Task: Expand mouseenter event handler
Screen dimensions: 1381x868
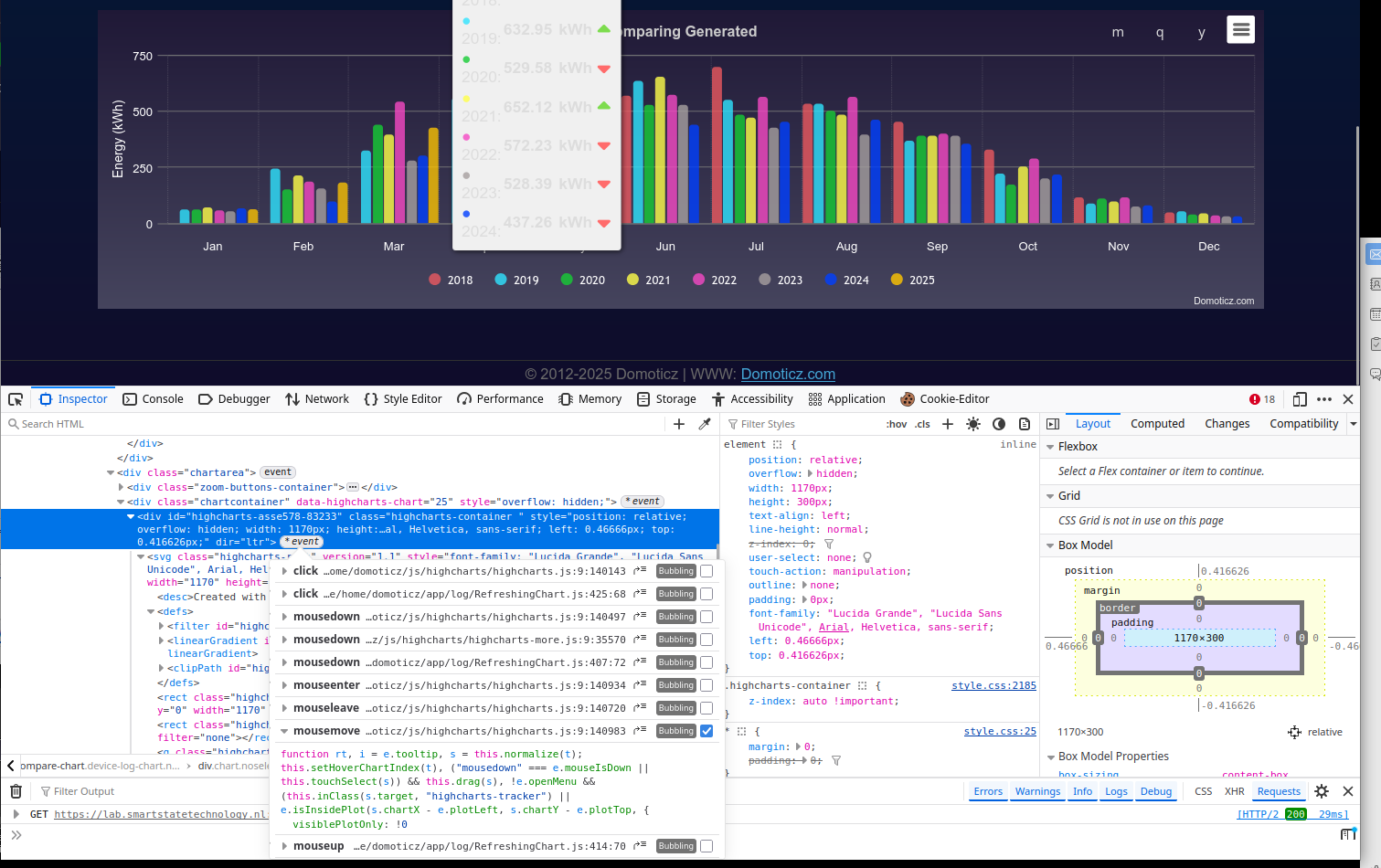Action: pyautogui.click(x=284, y=685)
